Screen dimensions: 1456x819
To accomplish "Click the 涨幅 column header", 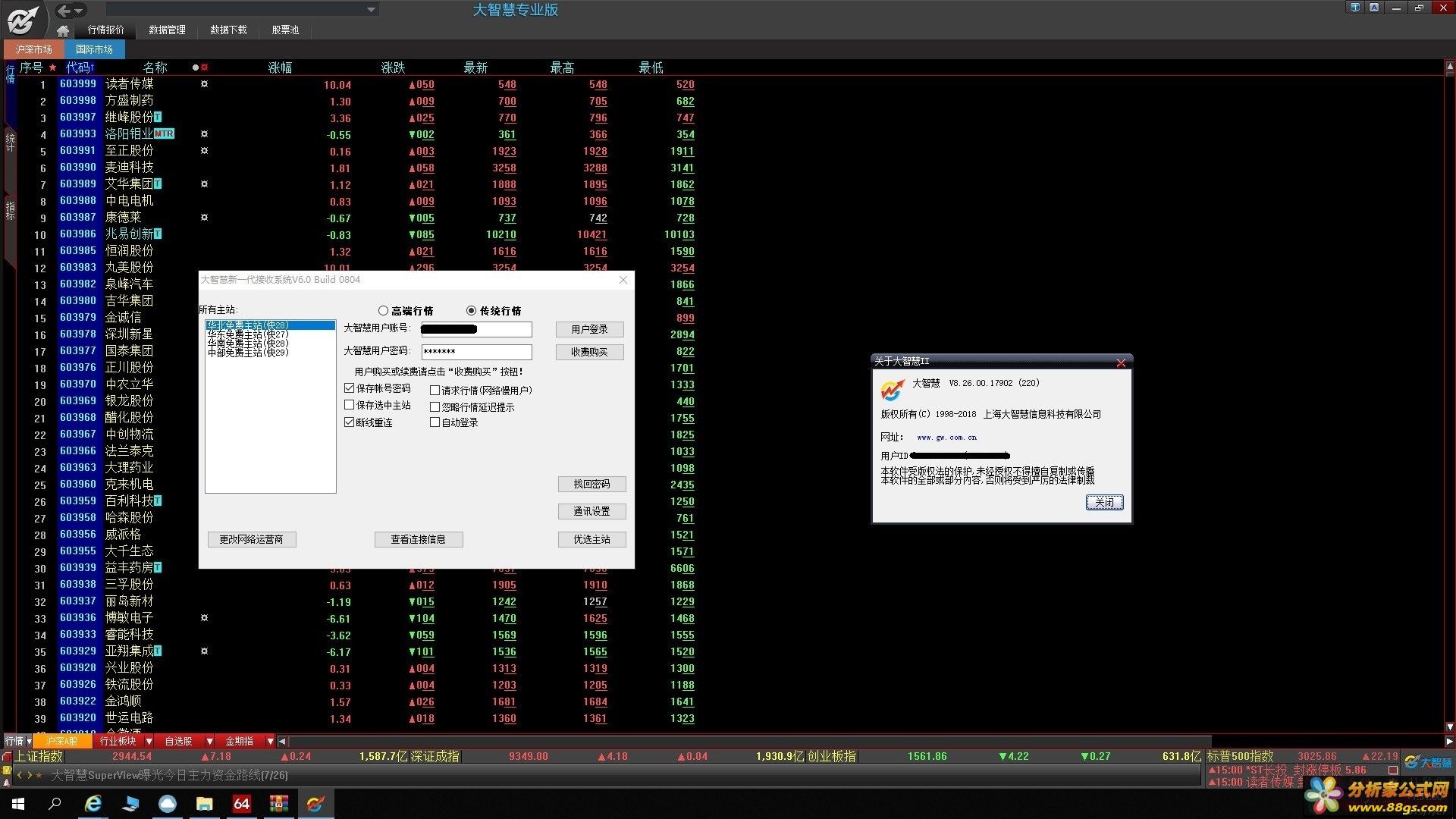I will click(280, 67).
